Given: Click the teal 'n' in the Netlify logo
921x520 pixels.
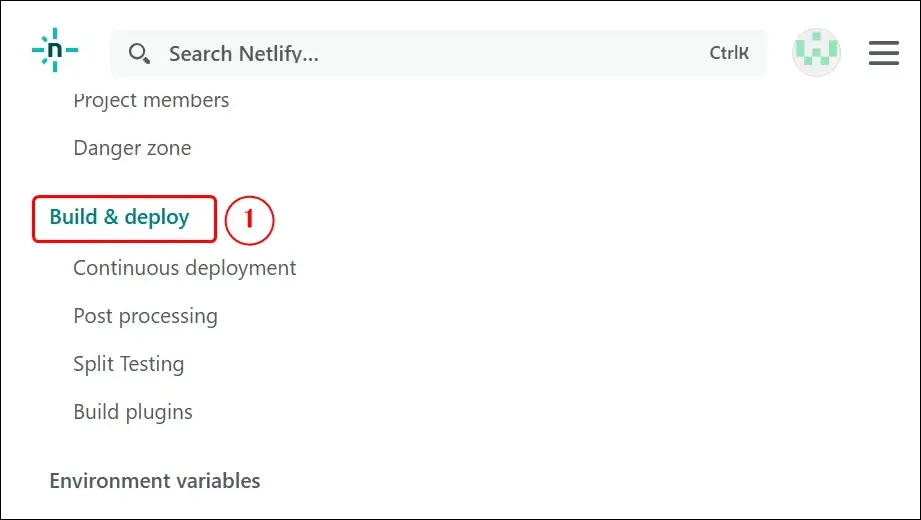Looking at the screenshot, I should (x=55, y=50).
